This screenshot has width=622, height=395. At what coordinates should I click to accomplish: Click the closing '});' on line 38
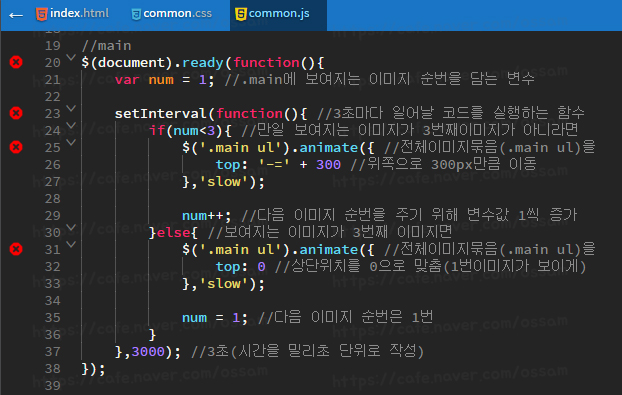[94, 369]
